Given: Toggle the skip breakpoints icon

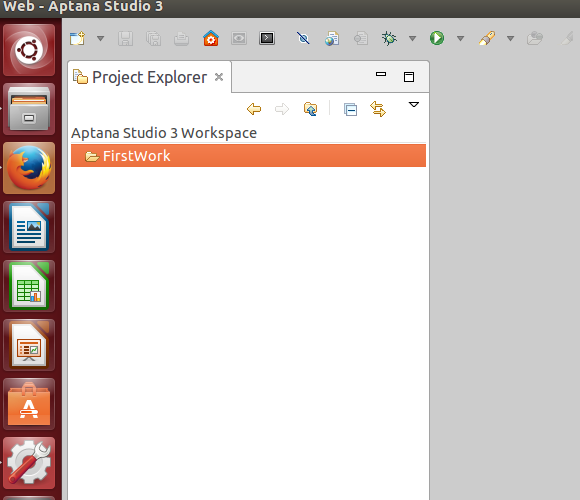Looking at the screenshot, I should (x=303, y=38).
